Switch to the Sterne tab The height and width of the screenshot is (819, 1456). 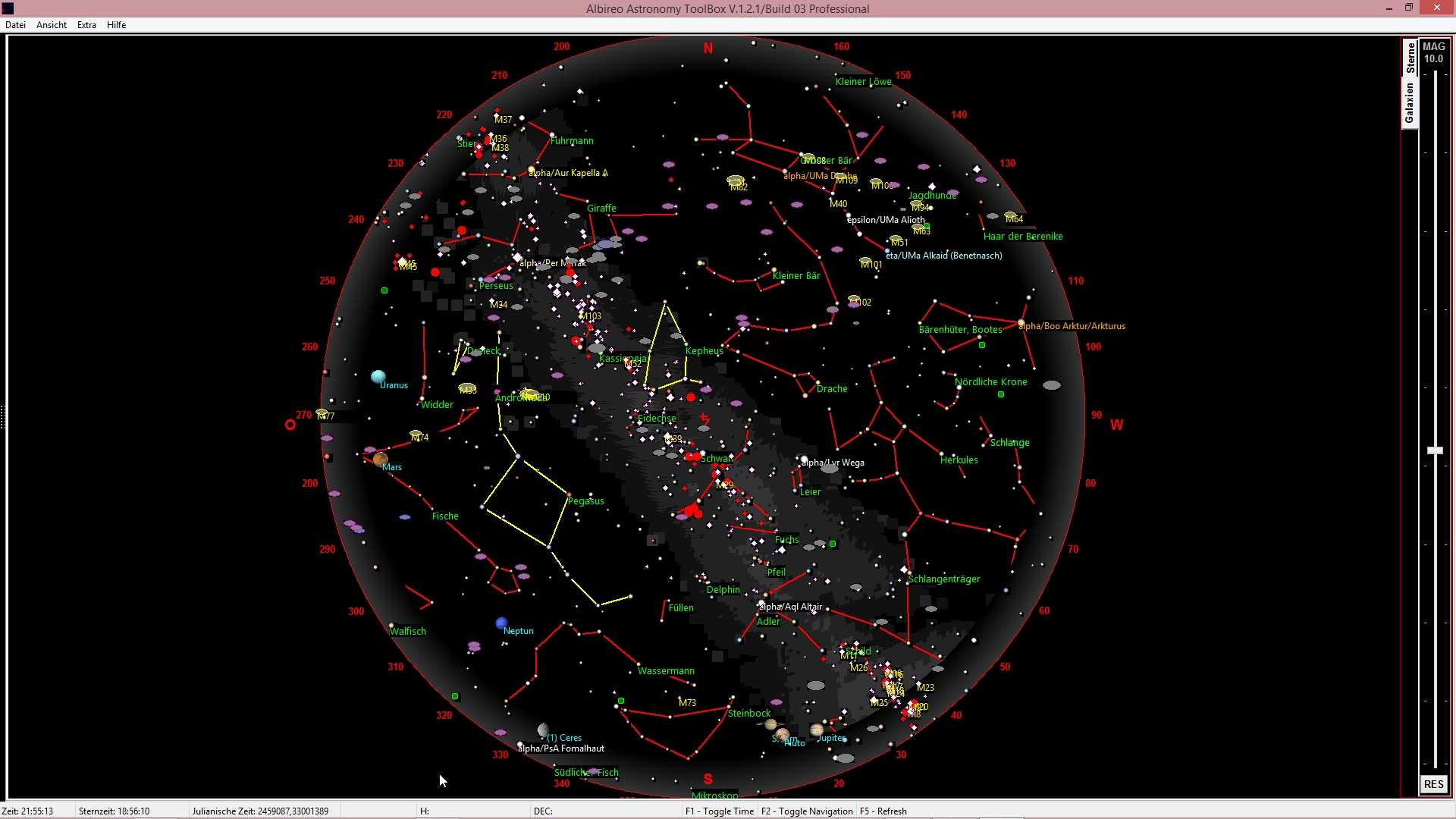1410,58
